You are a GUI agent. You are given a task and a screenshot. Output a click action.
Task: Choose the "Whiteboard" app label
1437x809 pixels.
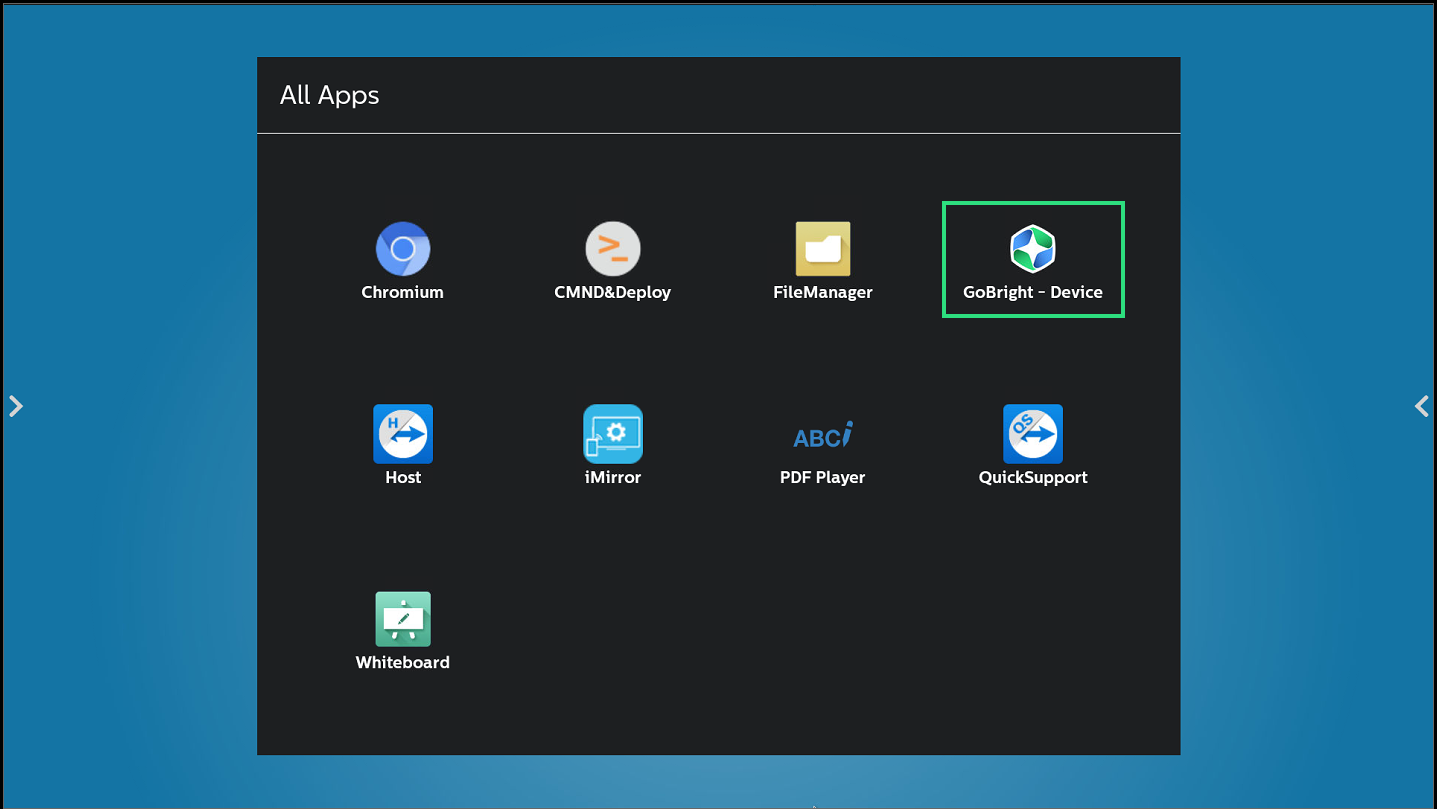[x=402, y=662]
